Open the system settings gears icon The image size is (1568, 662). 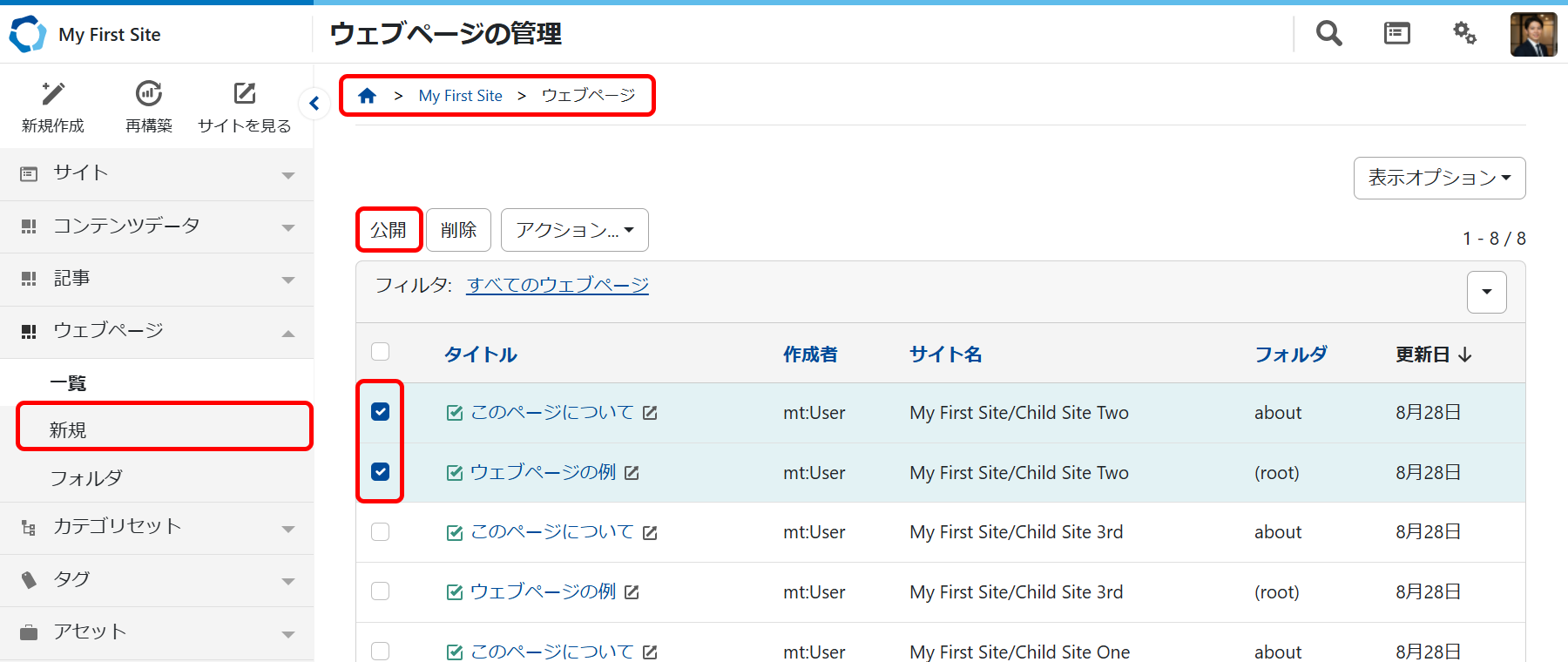tap(1464, 34)
